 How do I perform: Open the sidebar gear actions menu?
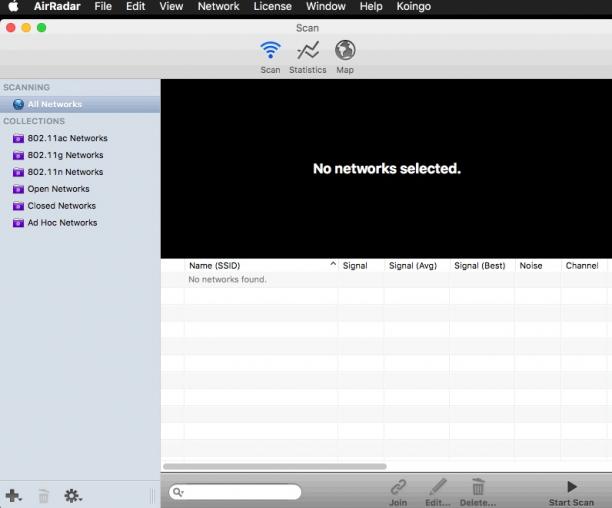(x=73, y=496)
